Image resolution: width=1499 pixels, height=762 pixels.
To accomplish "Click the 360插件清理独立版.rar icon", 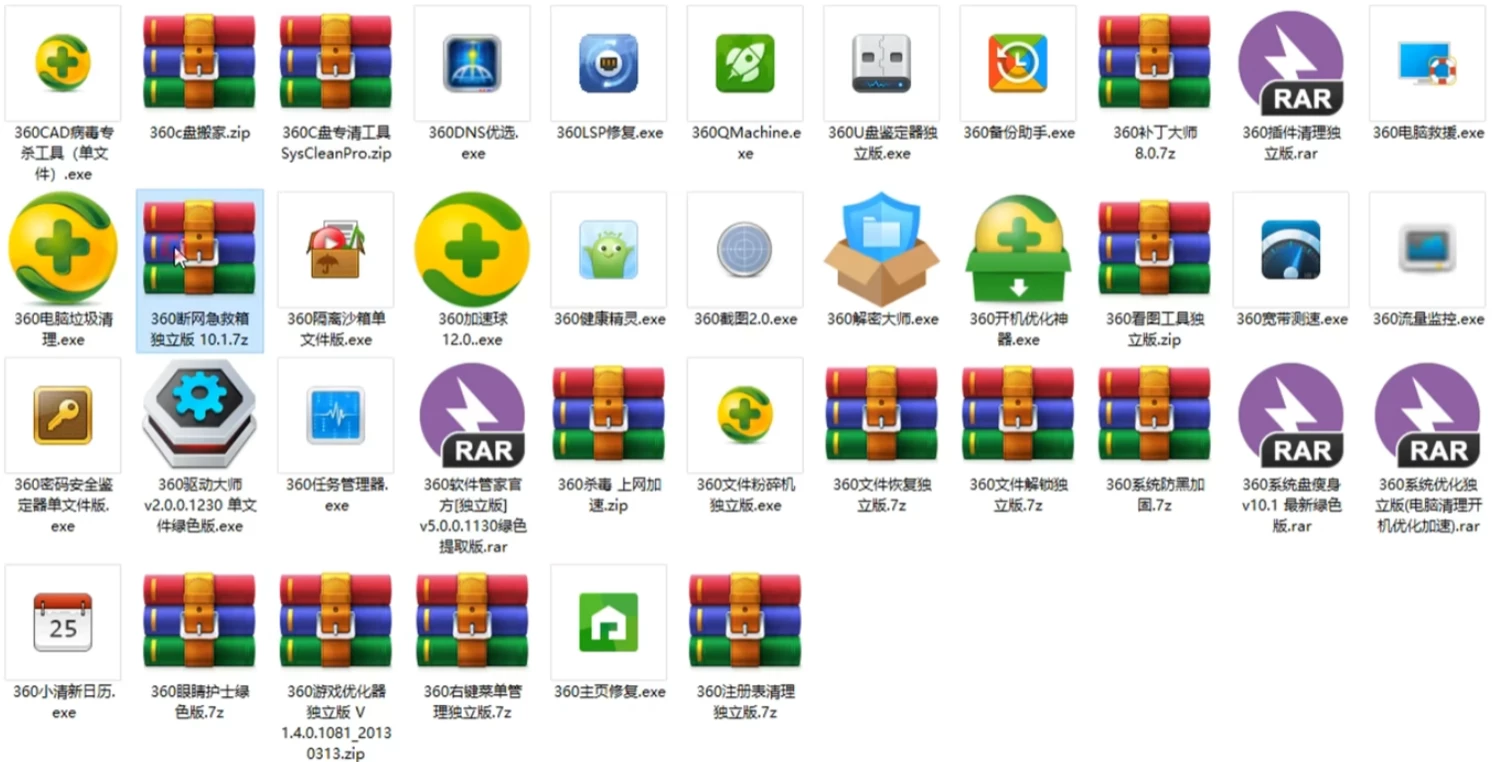I will (1291, 63).
